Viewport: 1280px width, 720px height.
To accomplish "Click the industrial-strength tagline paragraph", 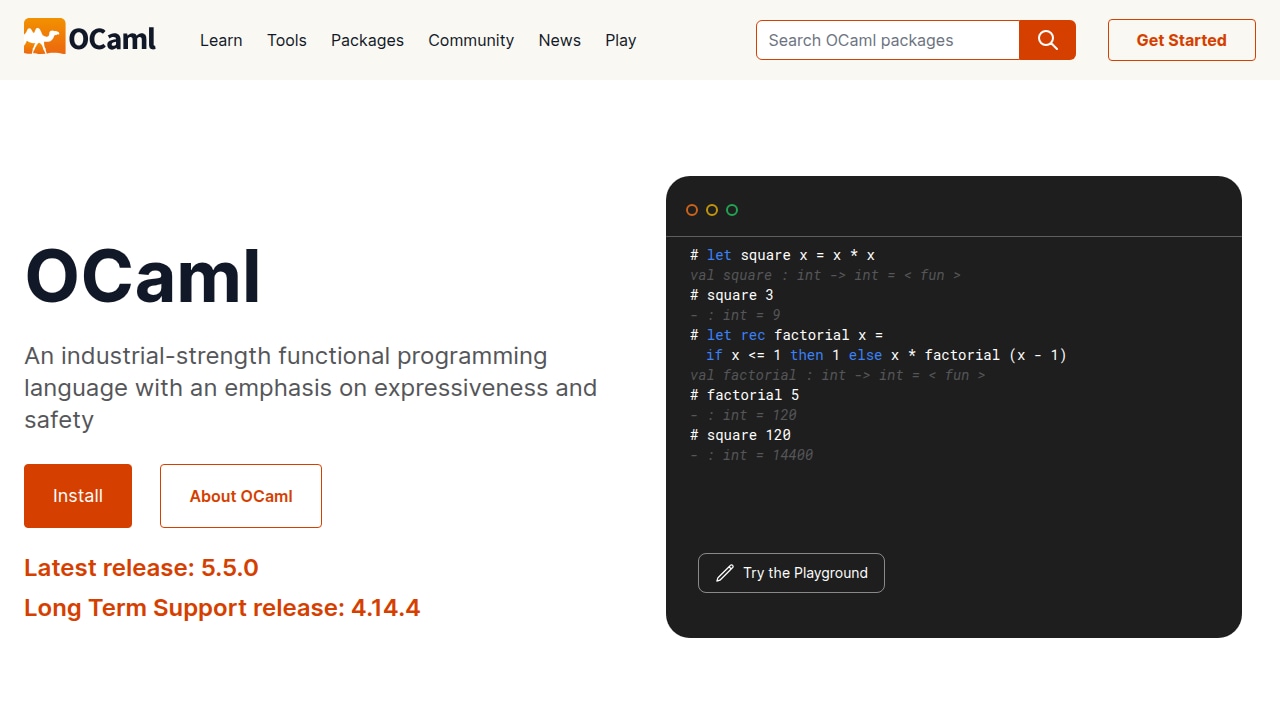I will coord(311,388).
